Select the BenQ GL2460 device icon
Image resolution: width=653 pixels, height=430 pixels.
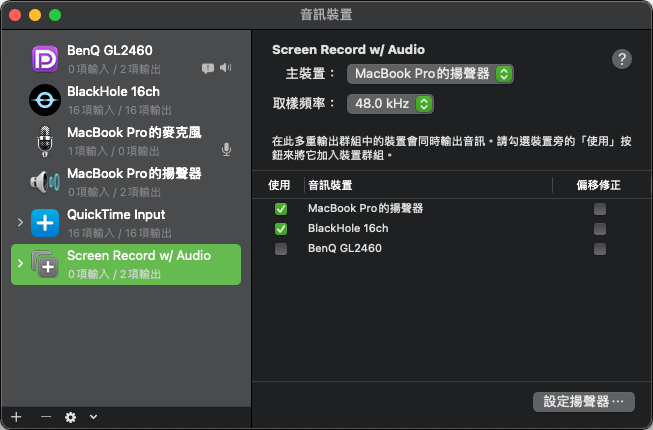tap(45, 59)
